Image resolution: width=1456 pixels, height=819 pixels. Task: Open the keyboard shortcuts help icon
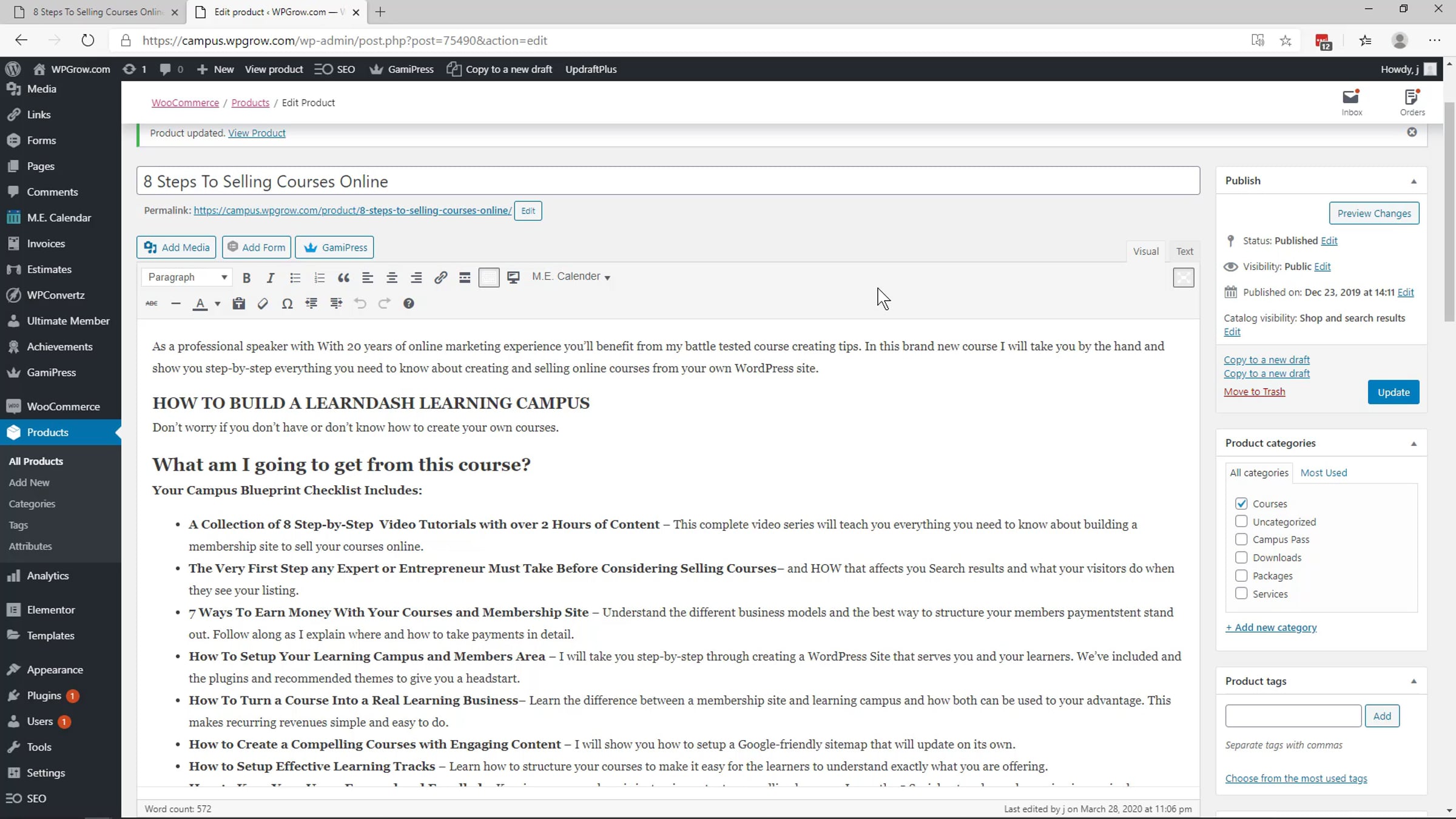tap(408, 304)
